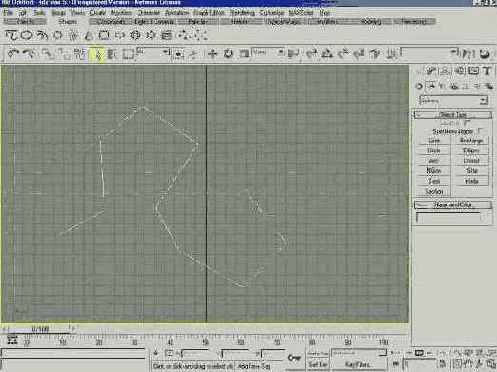The height and width of the screenshot is (372, 497).
Task: Click the 0/100 time slider handle
Action: pyautogui.click(x=40, y=329)
